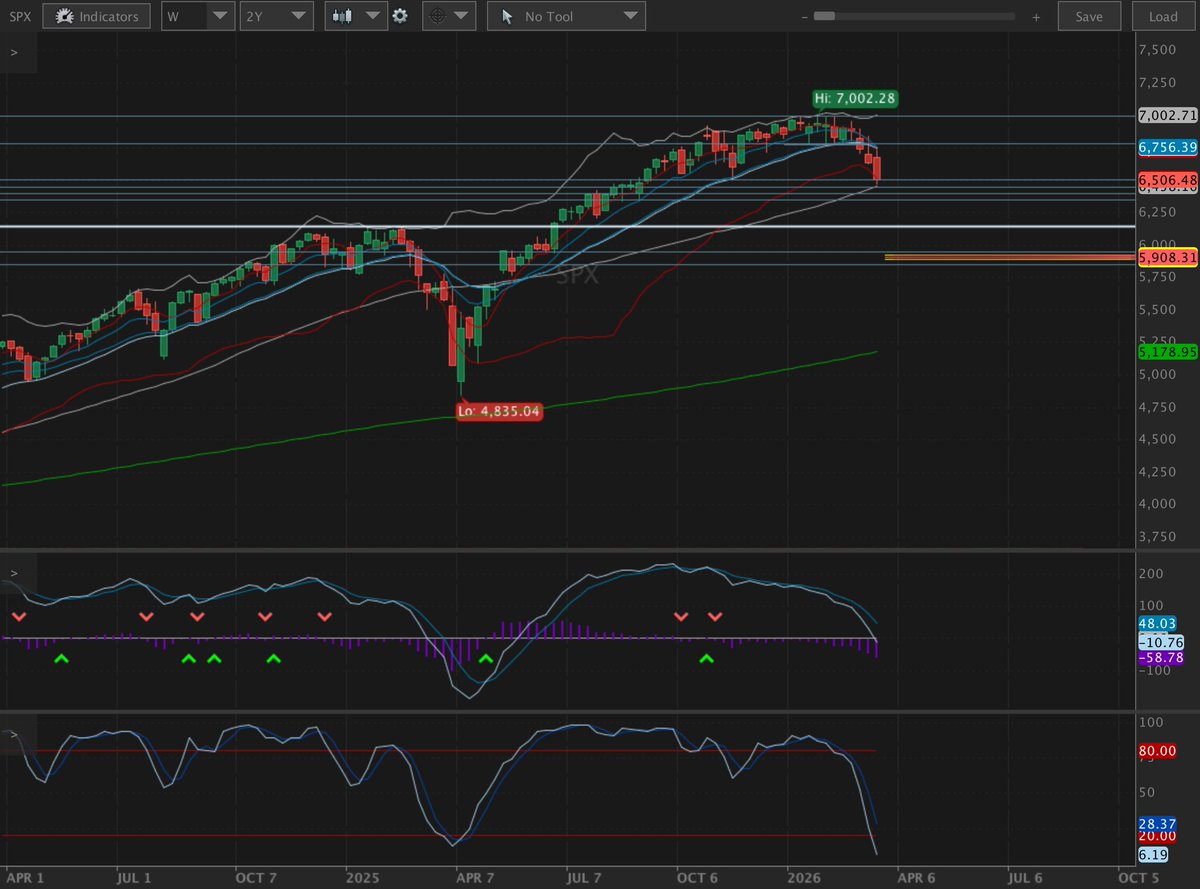Image resolution: width=1200 pixels, height=889 pixels.
Task: Click the 7,500 price axis label
Action: click(x=1157, y=50)
